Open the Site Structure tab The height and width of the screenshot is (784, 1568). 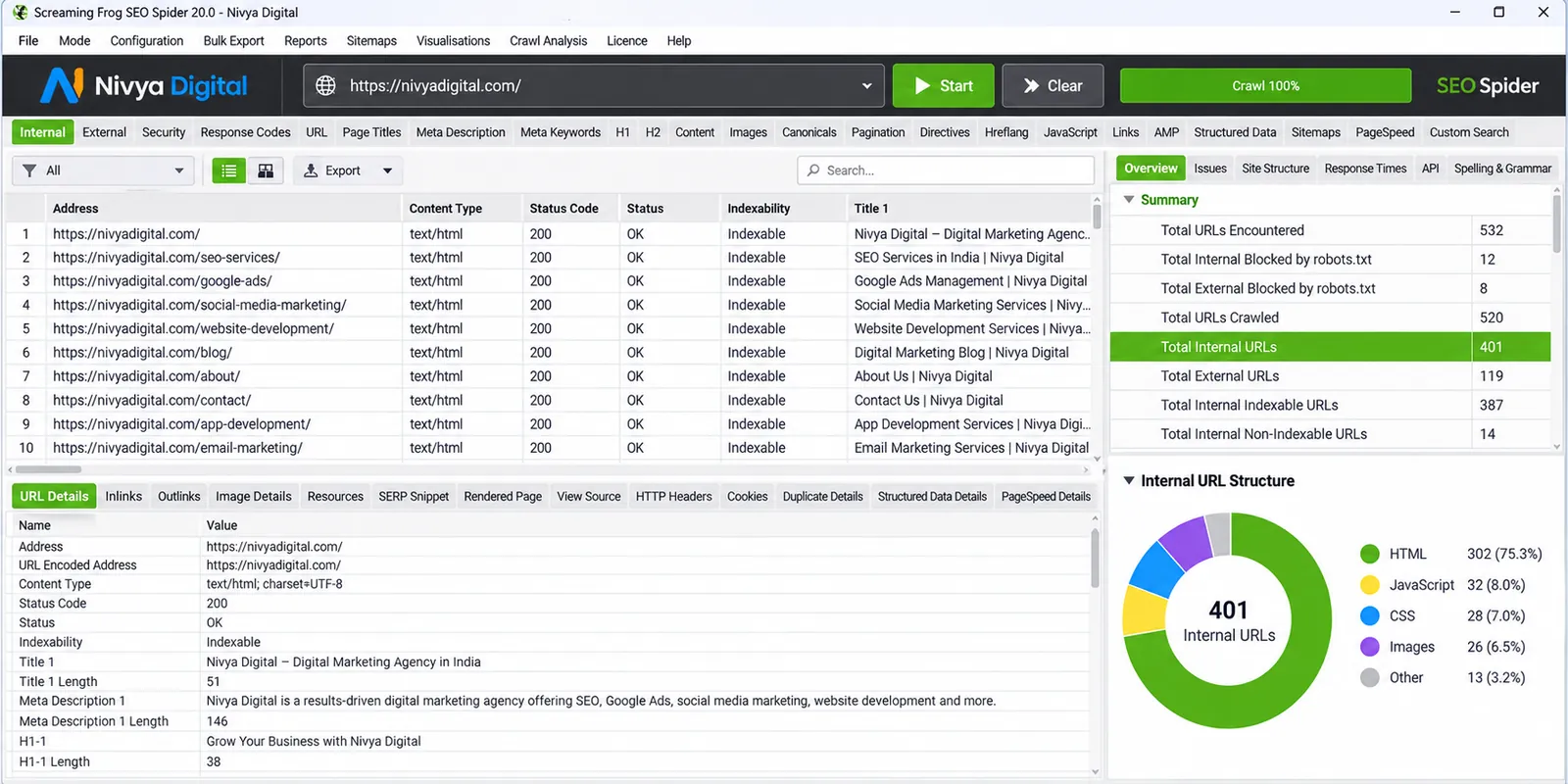click(1275, 169)
